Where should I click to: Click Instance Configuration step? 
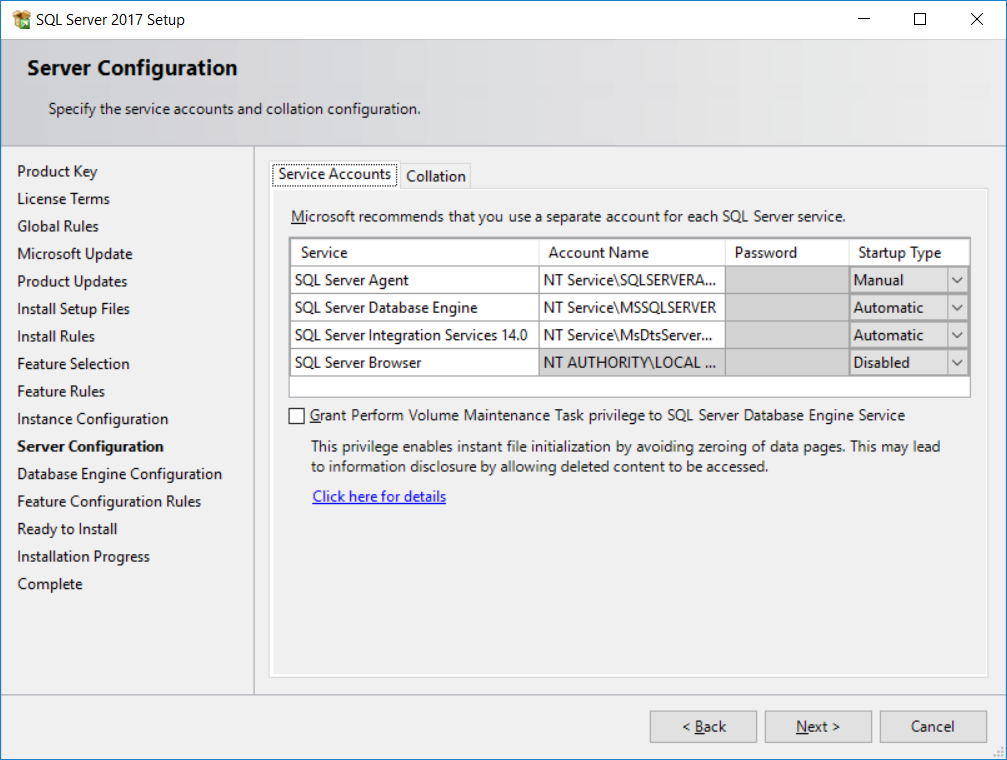(x=92, y=420)
